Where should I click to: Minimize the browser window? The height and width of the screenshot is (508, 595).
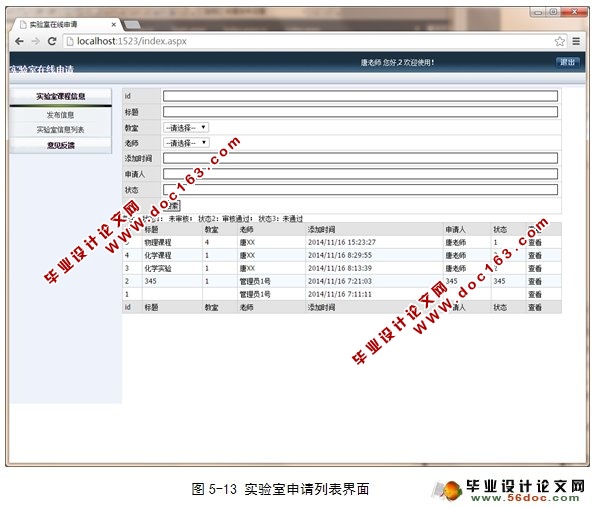538,12
